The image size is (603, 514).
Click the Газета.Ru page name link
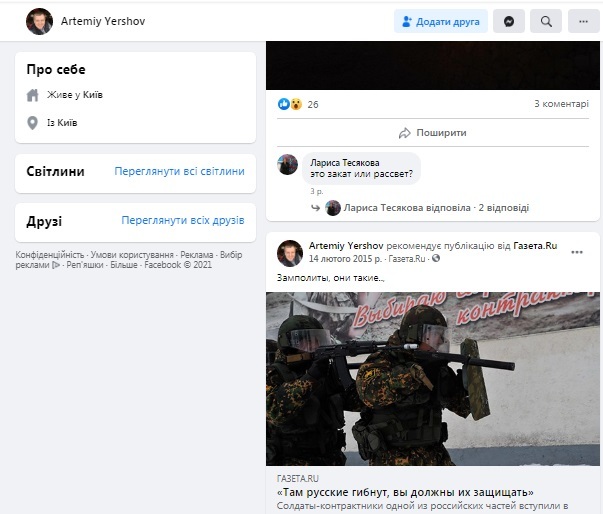coord(535,246)
